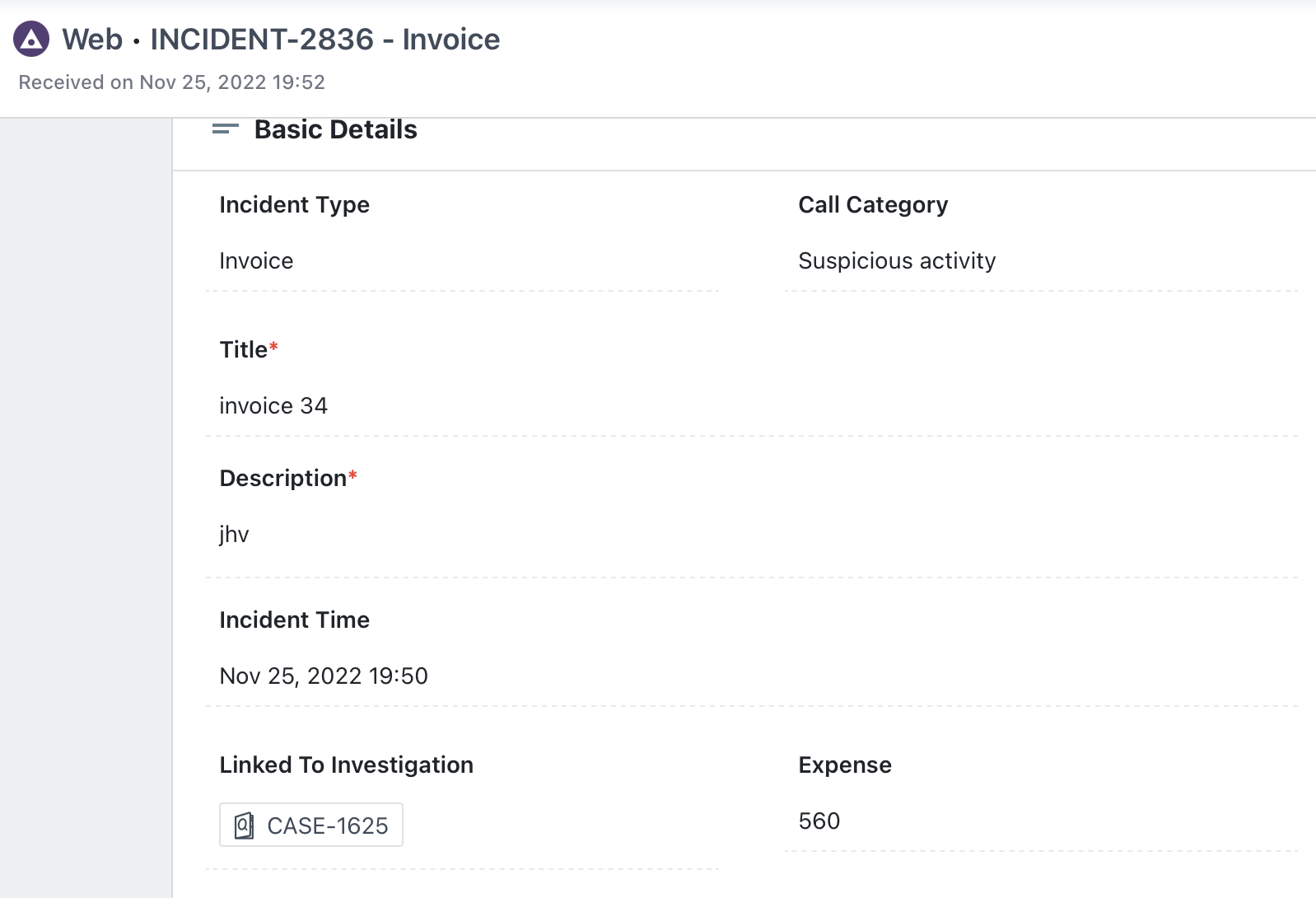Click the Incident Type value Invoice
Viewport: 1316px width, 898px height.
pyautogui.click(x=256, y=261)
